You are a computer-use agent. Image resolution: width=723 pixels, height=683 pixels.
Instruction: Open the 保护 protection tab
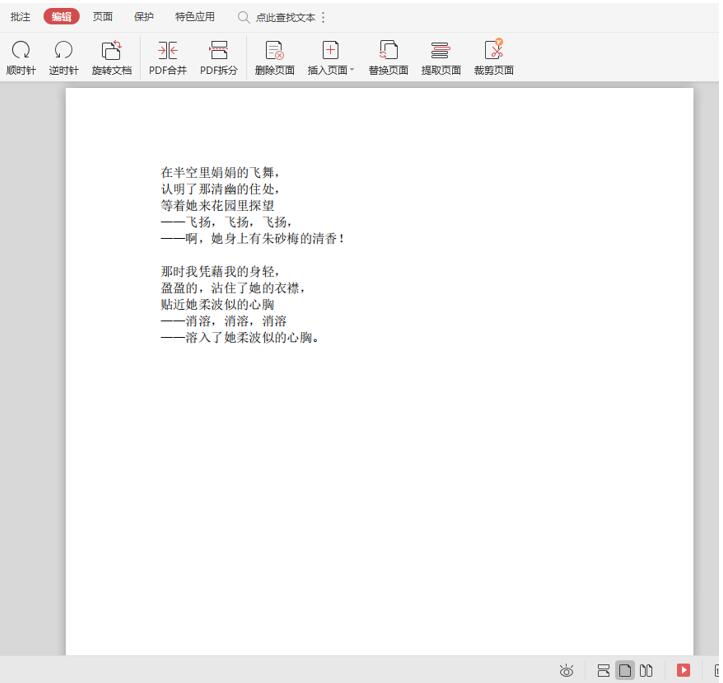click(143, 17)
